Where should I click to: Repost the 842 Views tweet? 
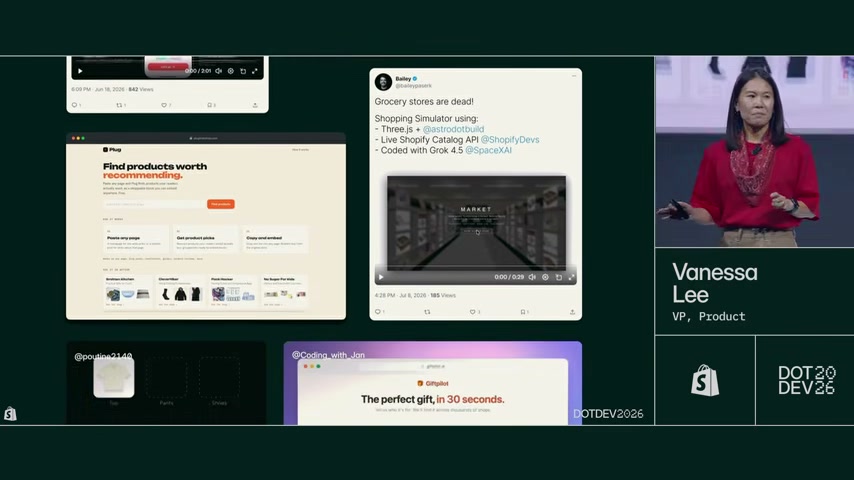coord(121,105)
